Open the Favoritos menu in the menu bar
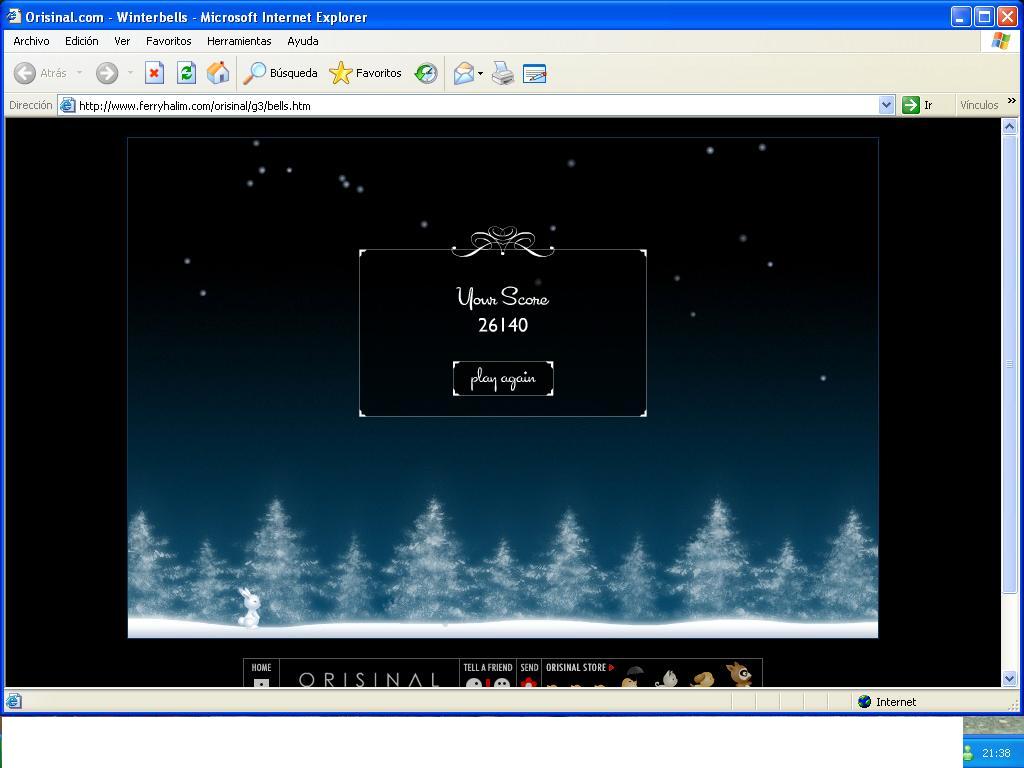Screen dimensions: 1024x768 [x=168, y=41]
